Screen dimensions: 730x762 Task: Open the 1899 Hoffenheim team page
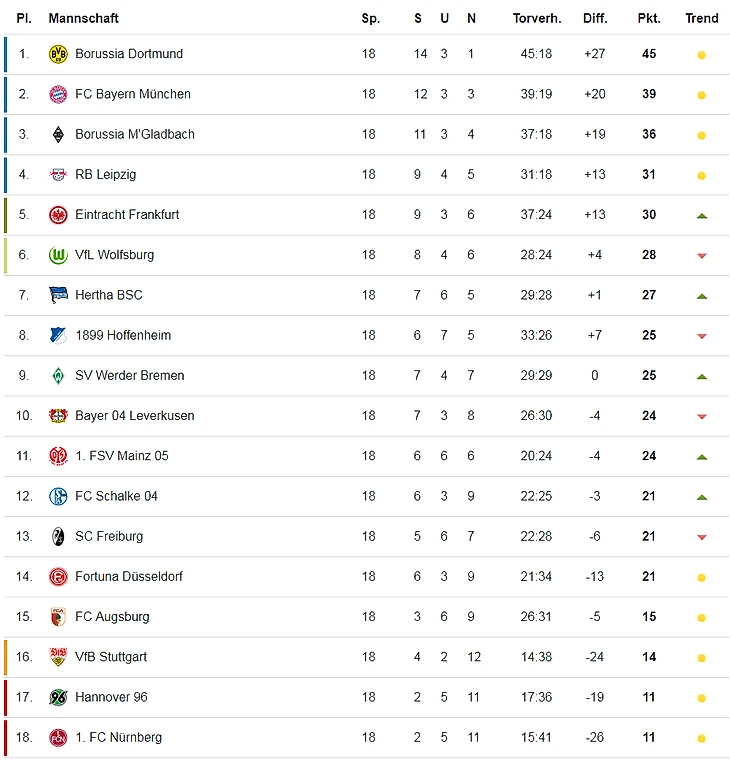pos(123,335)
